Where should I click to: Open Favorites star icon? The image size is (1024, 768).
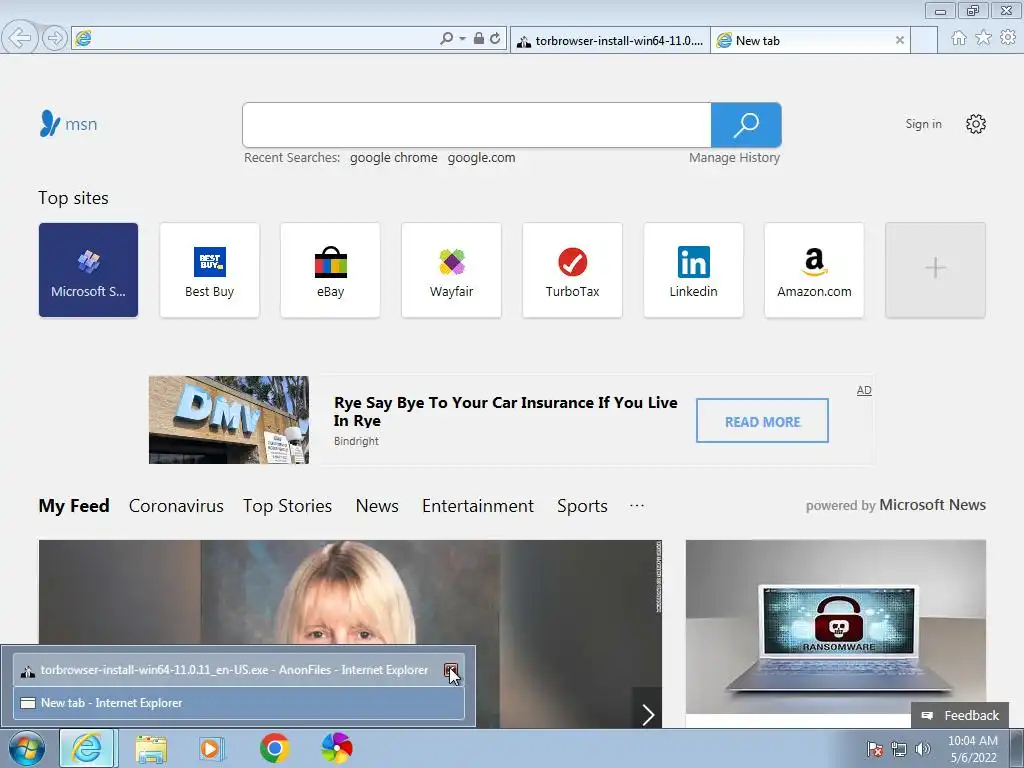[x=983, y=38]
